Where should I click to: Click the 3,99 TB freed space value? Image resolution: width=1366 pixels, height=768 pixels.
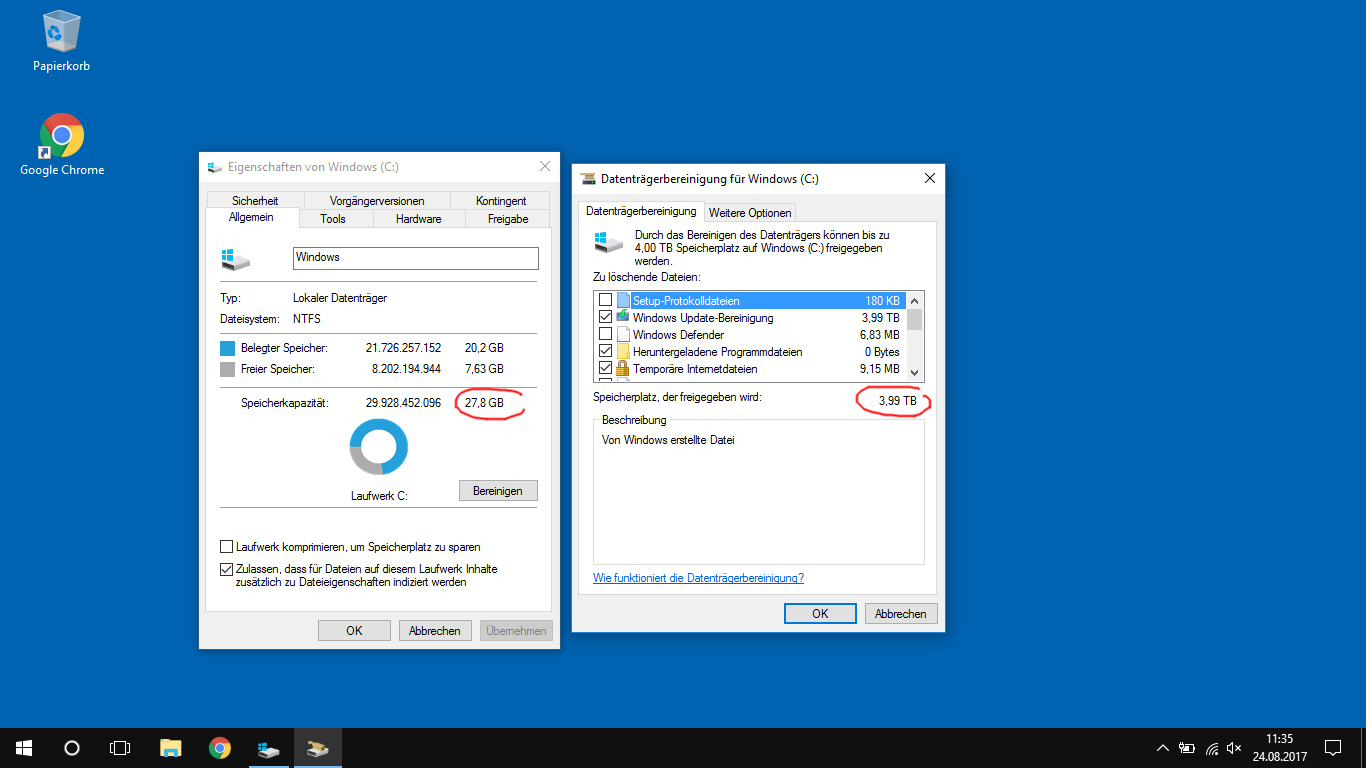point(897,401)
